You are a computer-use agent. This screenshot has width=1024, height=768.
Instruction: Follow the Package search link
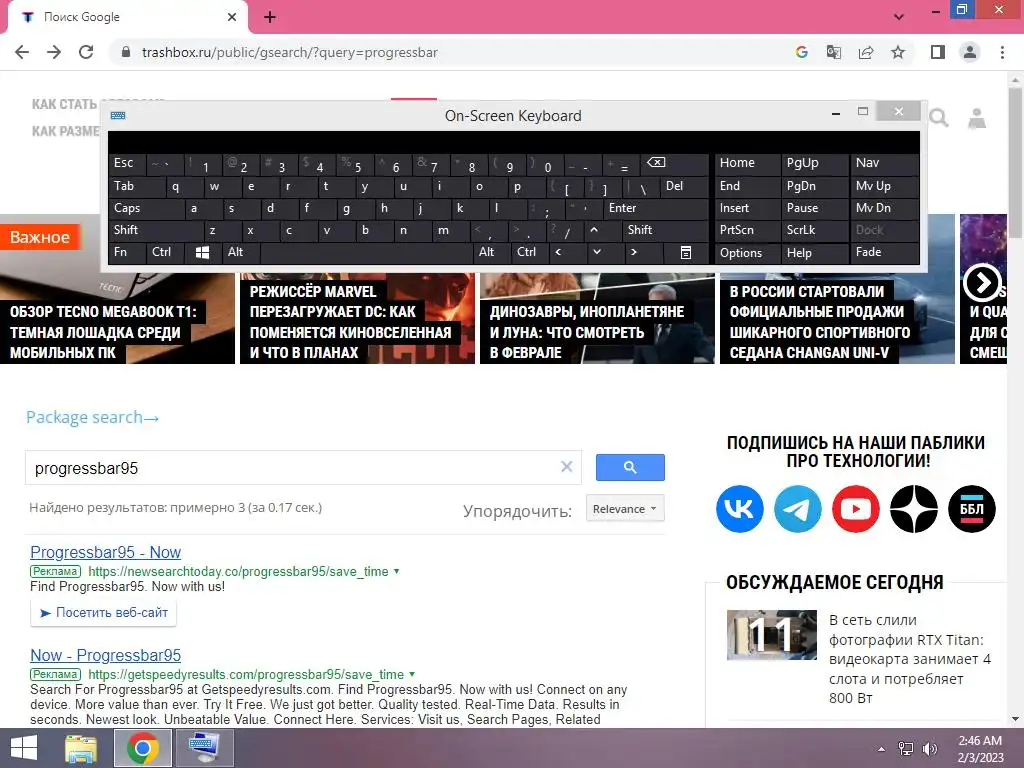(x=92, y=417)
